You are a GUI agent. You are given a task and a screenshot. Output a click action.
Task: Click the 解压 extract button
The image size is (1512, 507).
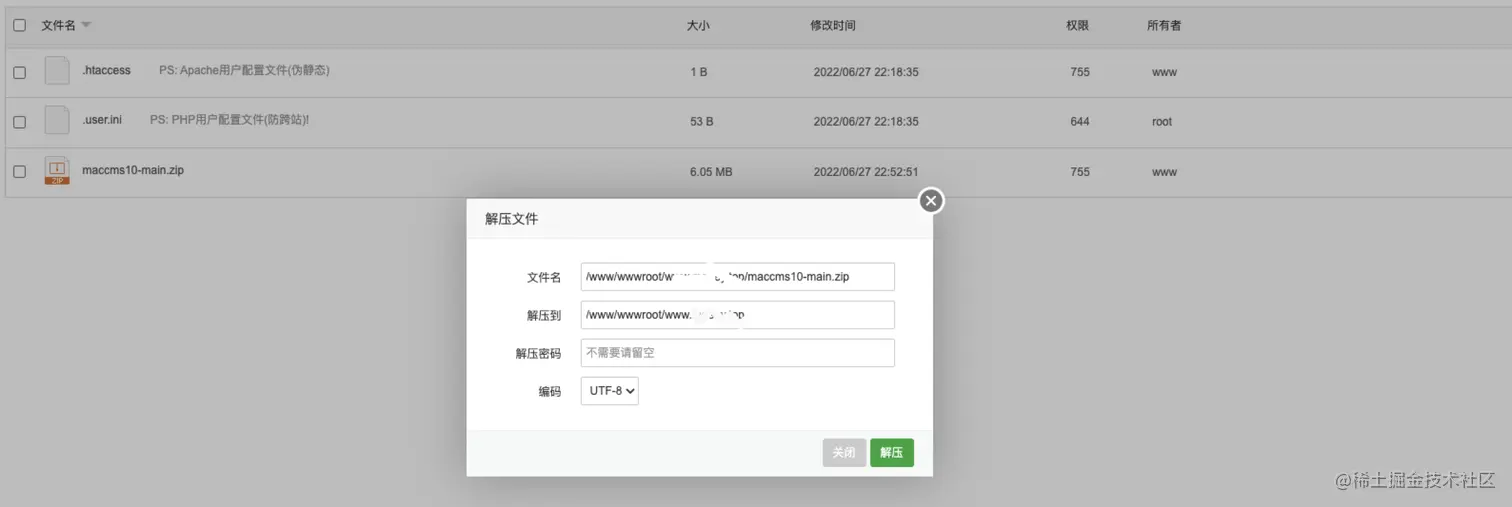pos(892,453)
